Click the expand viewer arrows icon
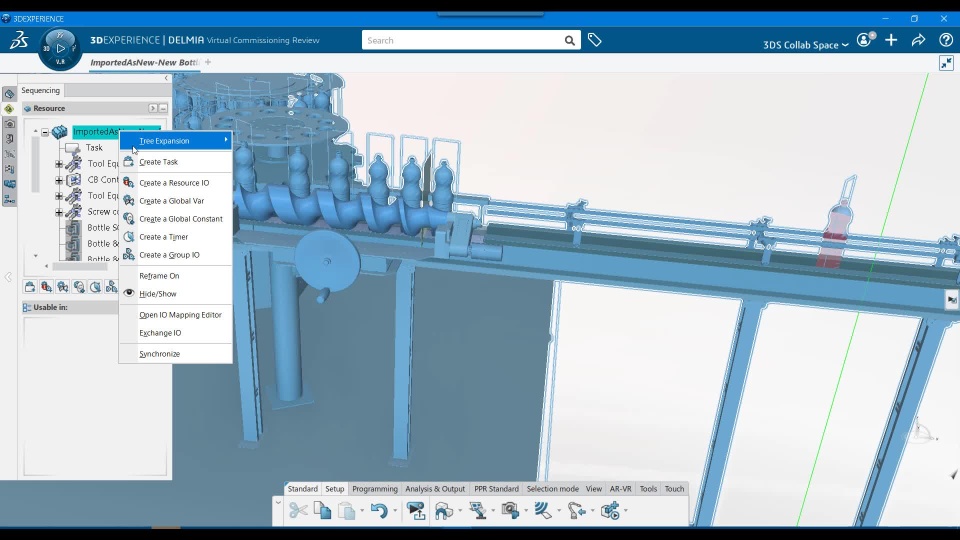Viewport: 960px width, 540px height. (946, 63)
